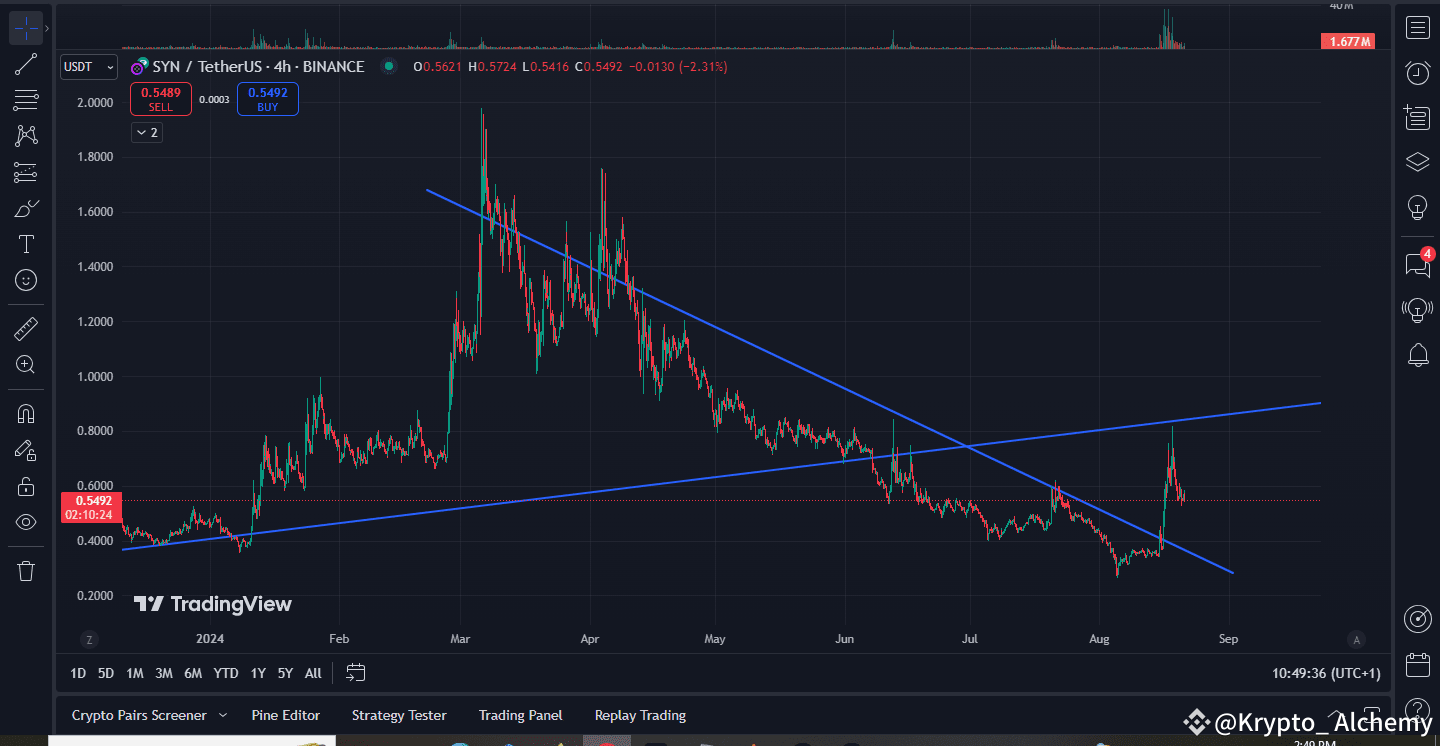Open the Pine Editor tab
The height and width of the screenshot is (746, 1440).
[x=286, y=715]
